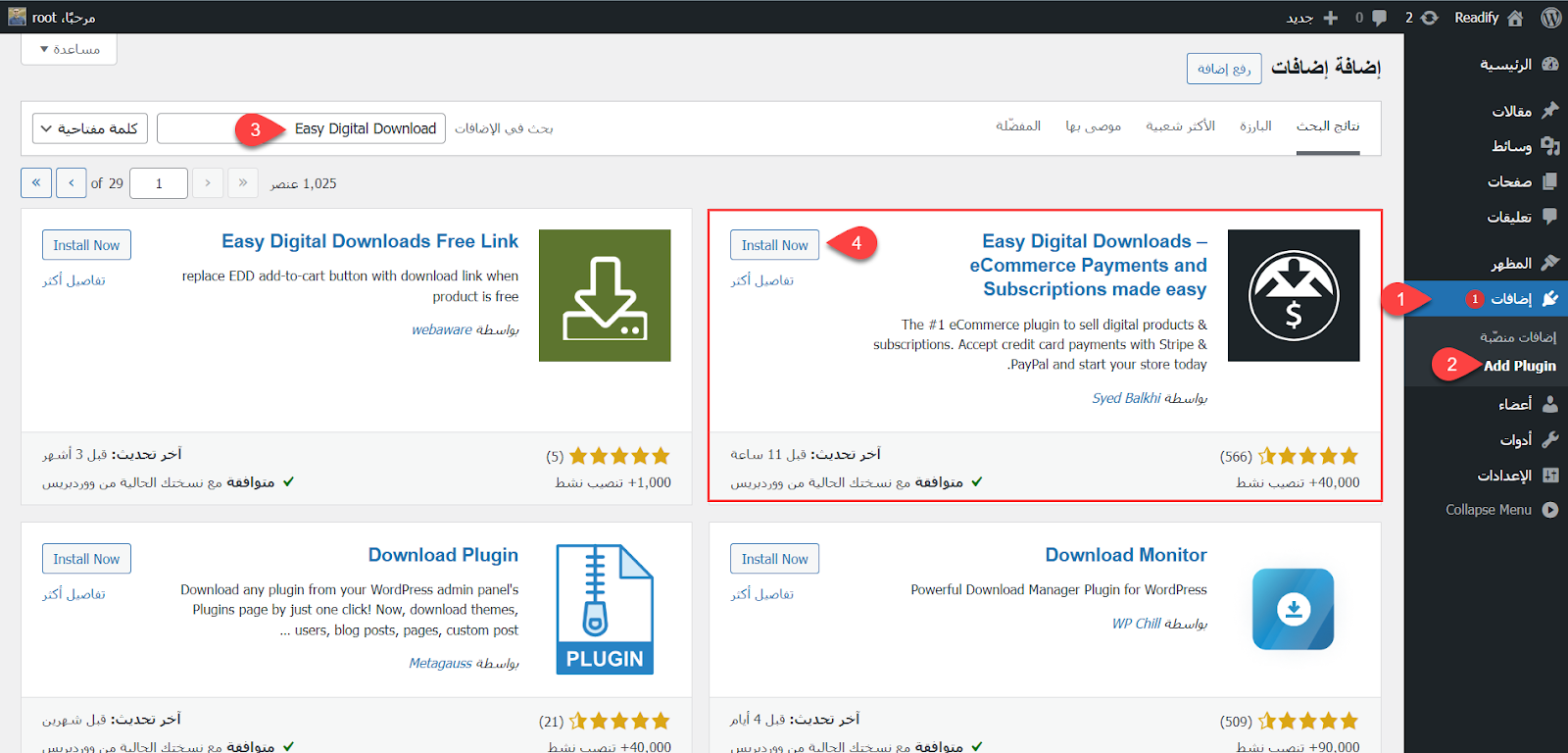Open Download Plugin title link
Image resolution: width=1568 pixels, height=753 pixels.
[x=443, y=555]
